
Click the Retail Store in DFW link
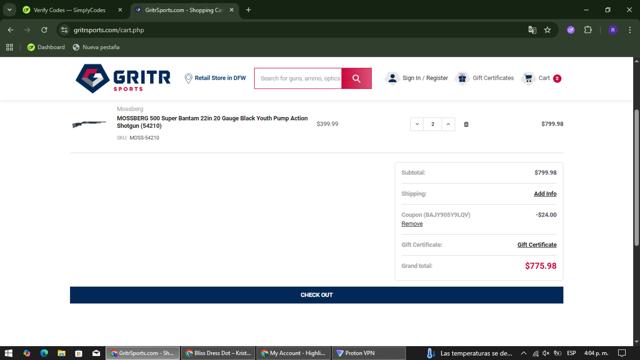pos(220,78)
